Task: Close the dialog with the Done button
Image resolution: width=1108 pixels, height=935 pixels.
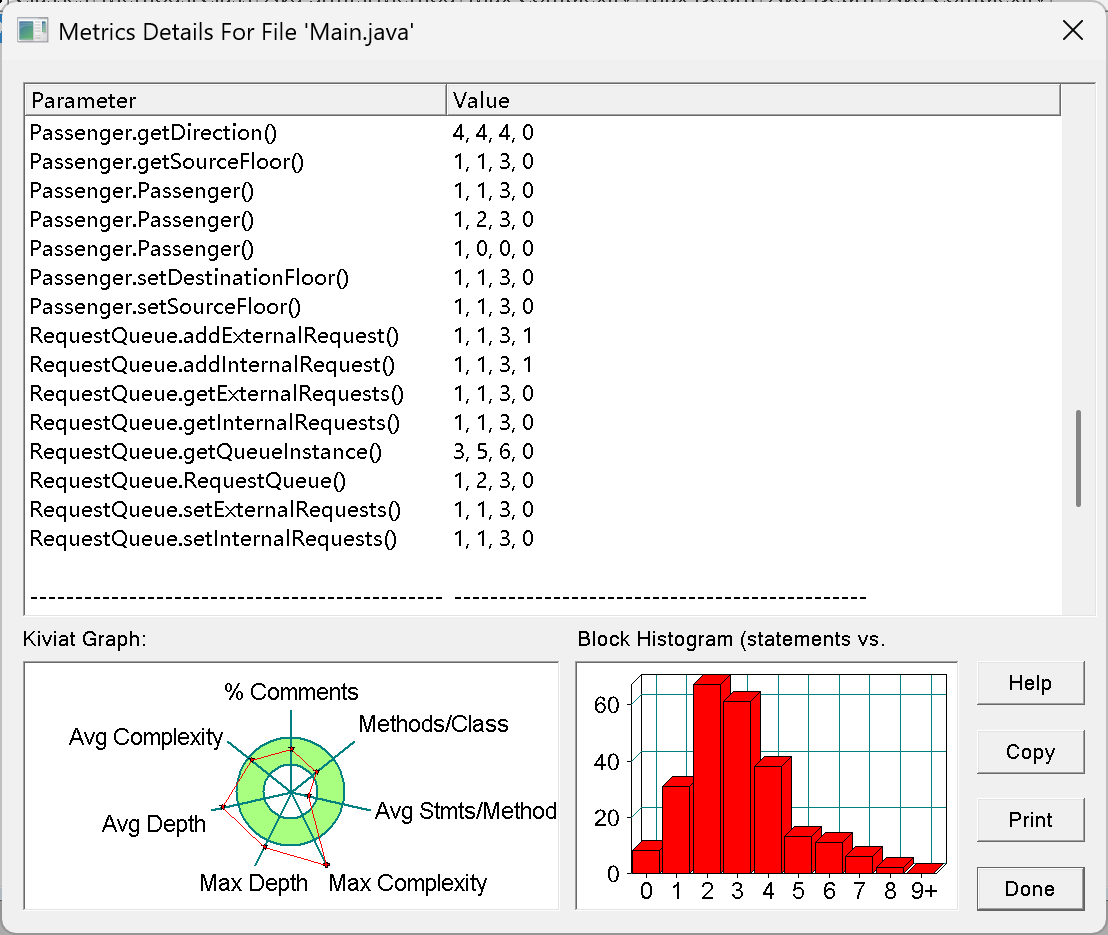Action: tap(1030, 888)
